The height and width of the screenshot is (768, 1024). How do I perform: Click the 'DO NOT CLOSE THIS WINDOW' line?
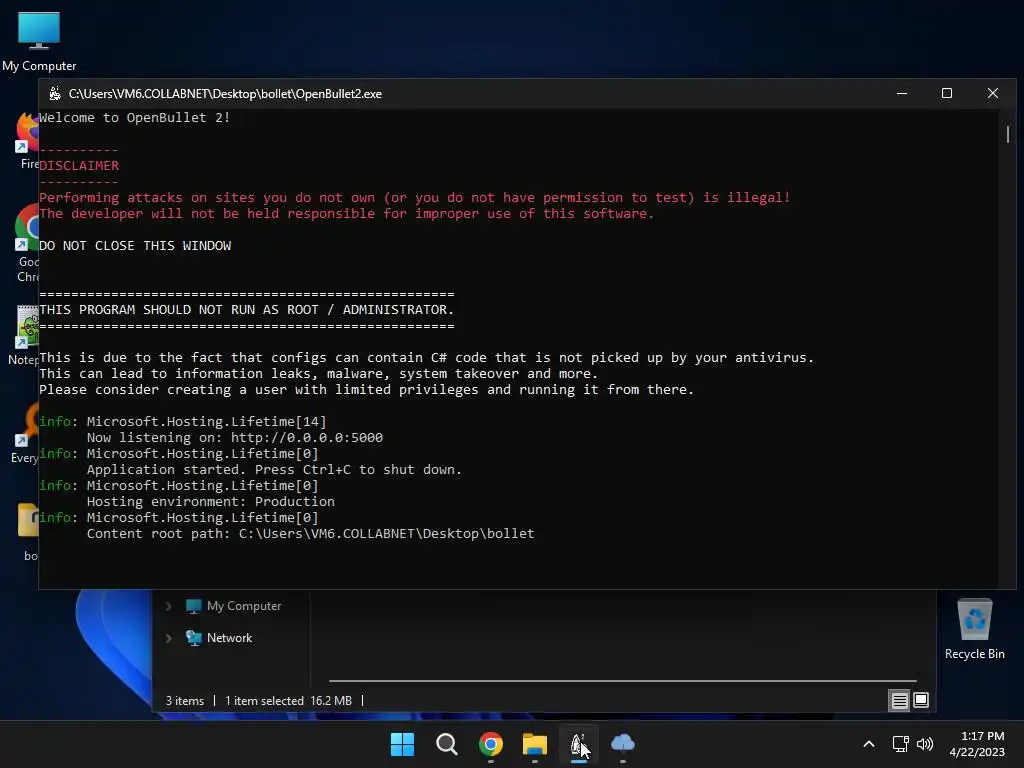135,246
